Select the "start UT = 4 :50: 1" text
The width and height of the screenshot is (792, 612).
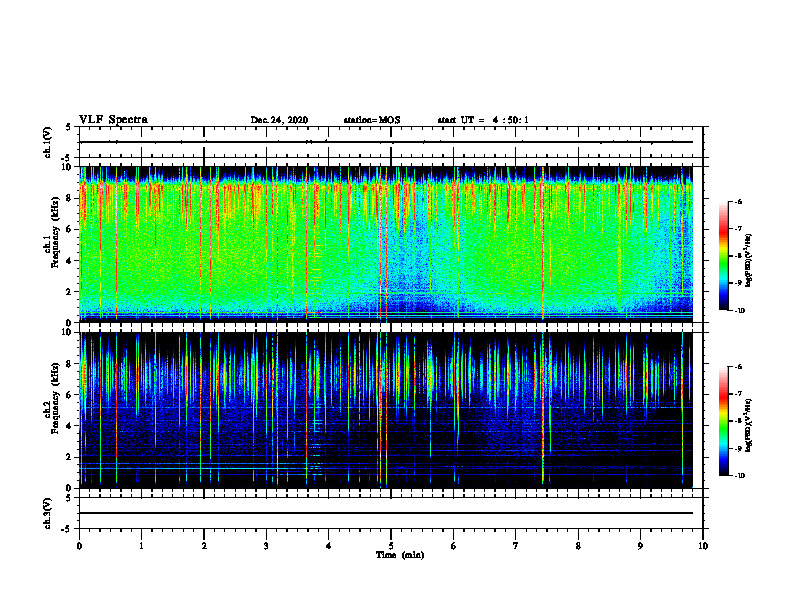(483, 120)
